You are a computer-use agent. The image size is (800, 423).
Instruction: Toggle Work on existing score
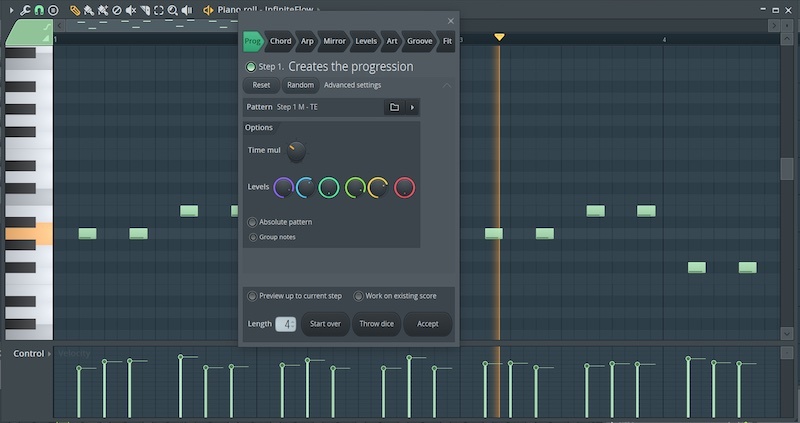(358, 296)
